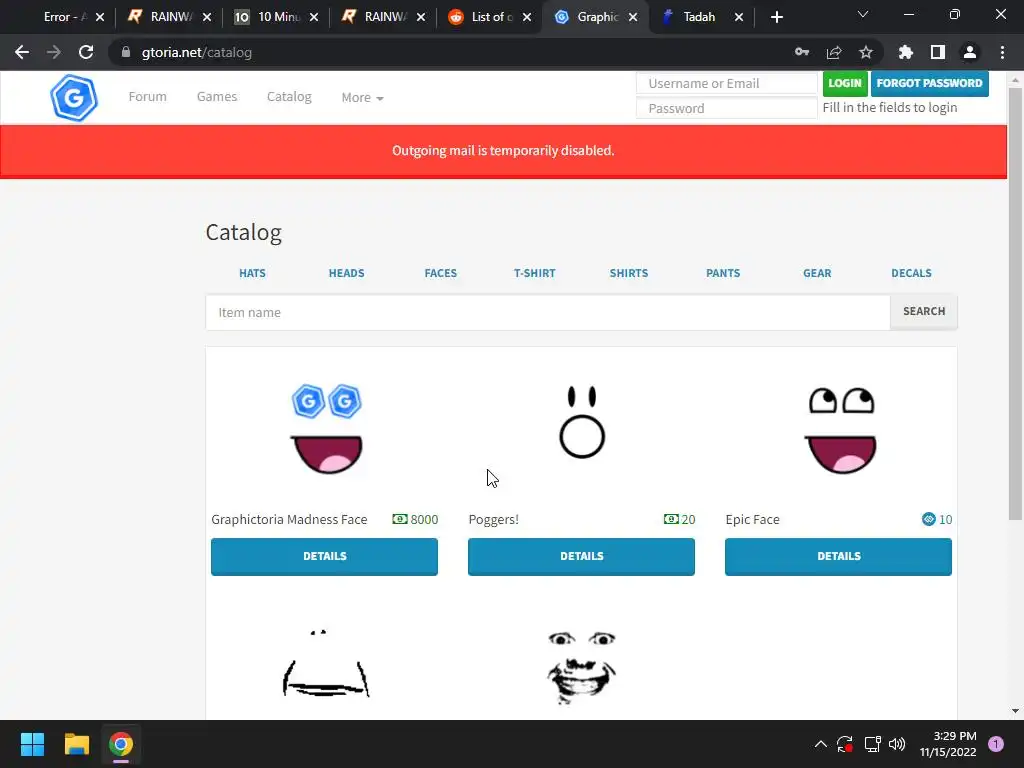
Task: Close the List of Reddit tab
Action: [x=527, y=17]
